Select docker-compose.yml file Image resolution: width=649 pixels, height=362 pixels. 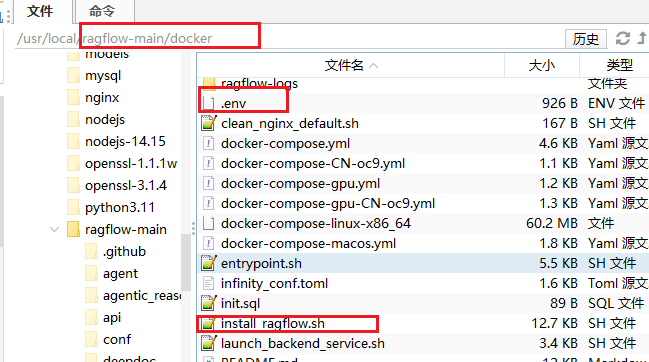pos(423,143)
